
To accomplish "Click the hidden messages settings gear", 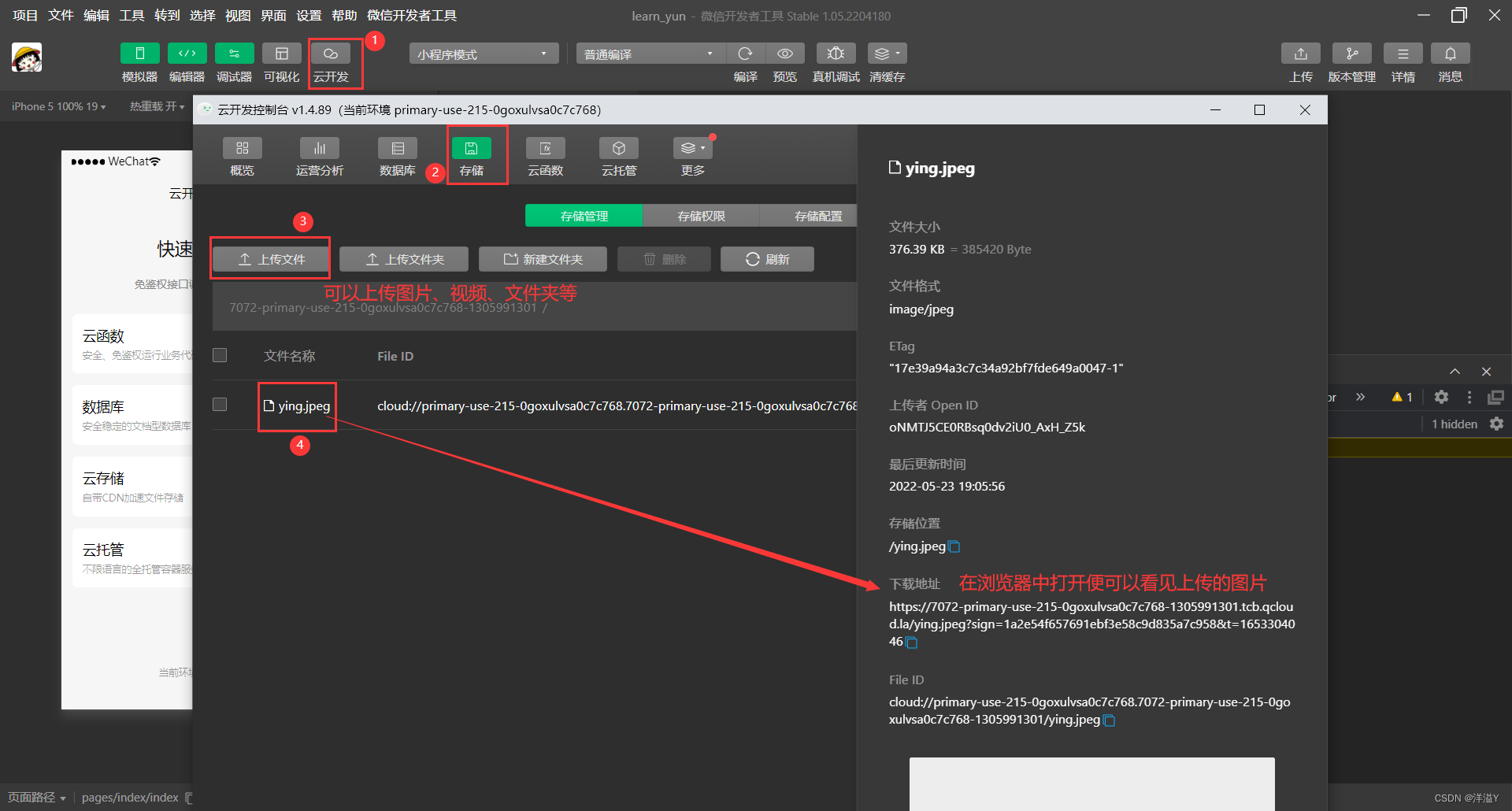I will (1496, 424).
